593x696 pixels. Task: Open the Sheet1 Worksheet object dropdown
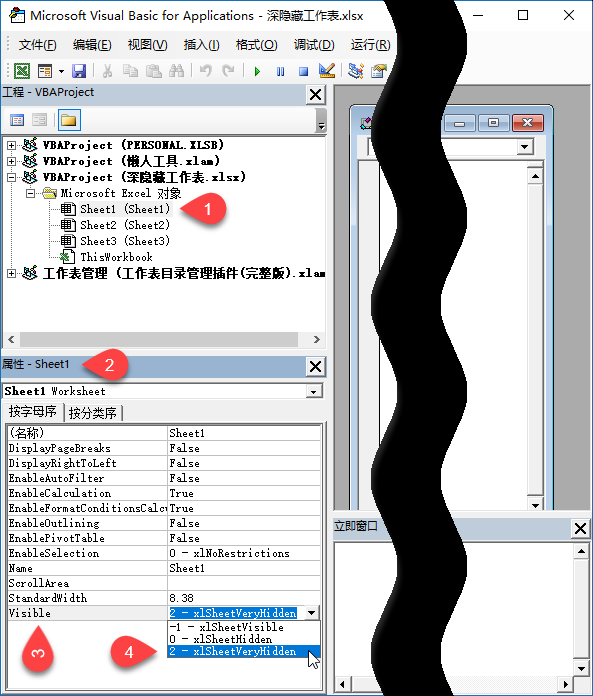point(314,392)
